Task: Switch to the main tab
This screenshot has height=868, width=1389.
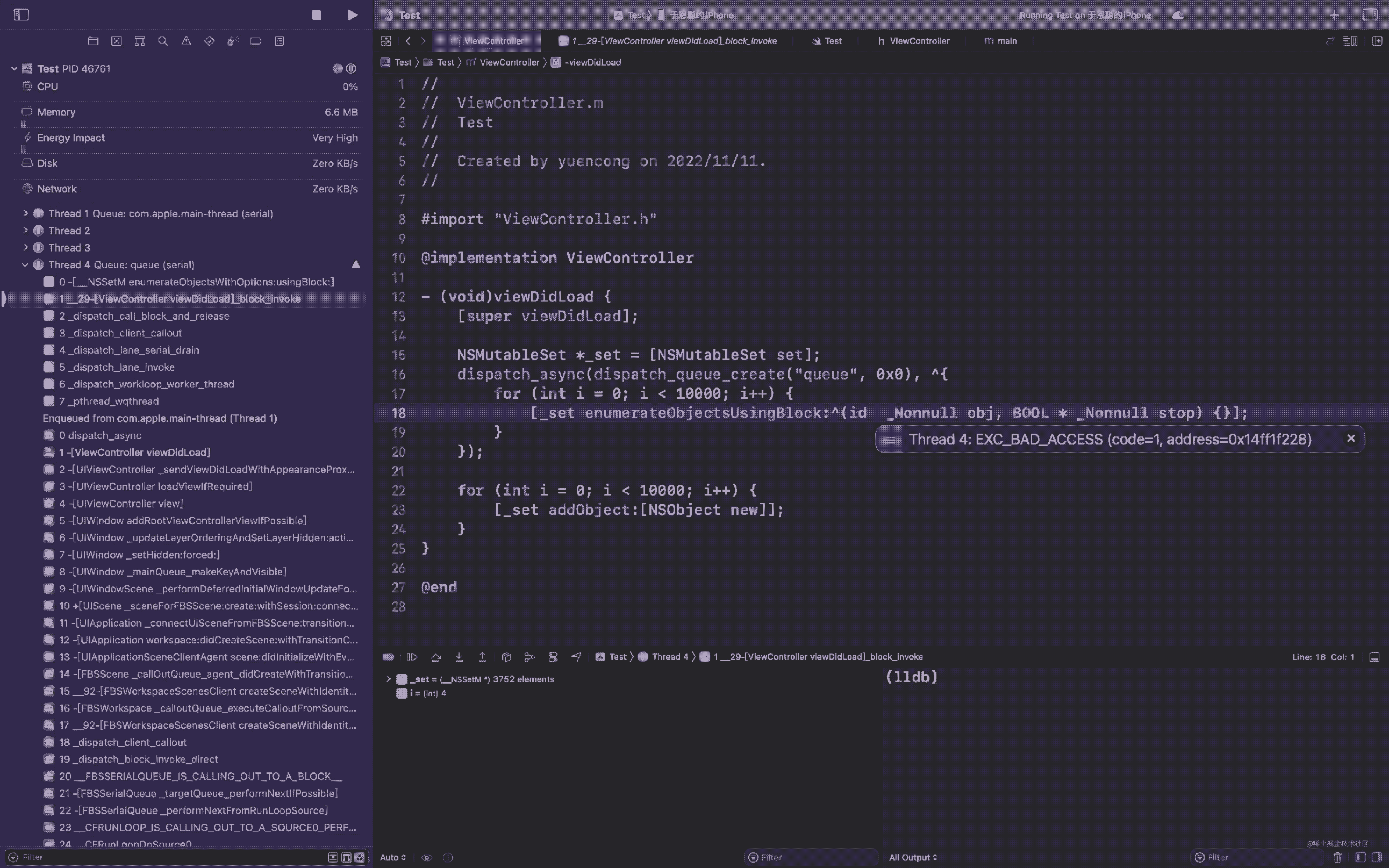Action: [1001, 41]
